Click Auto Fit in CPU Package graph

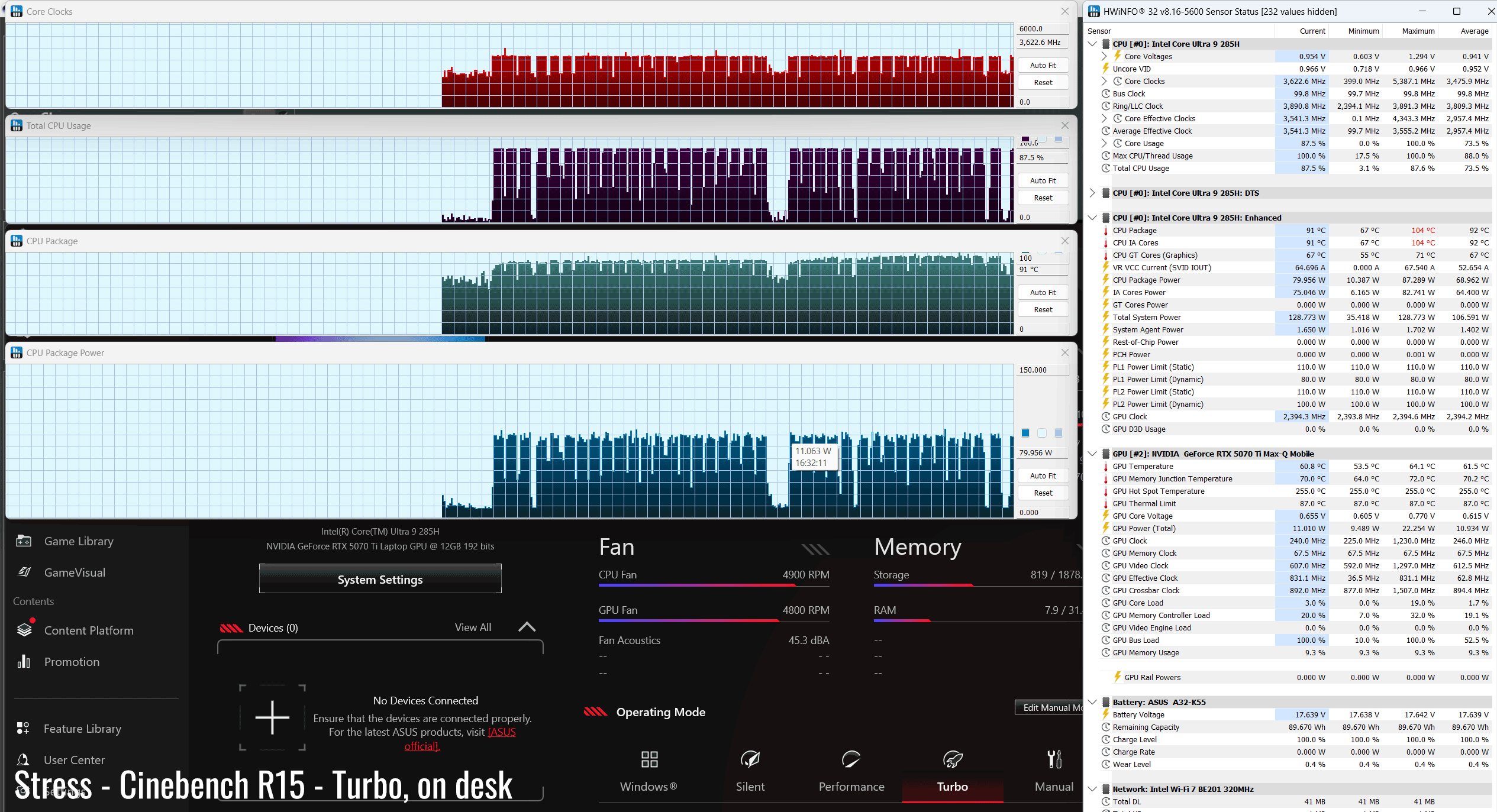pyautogui.click(x=1043, y=292)
